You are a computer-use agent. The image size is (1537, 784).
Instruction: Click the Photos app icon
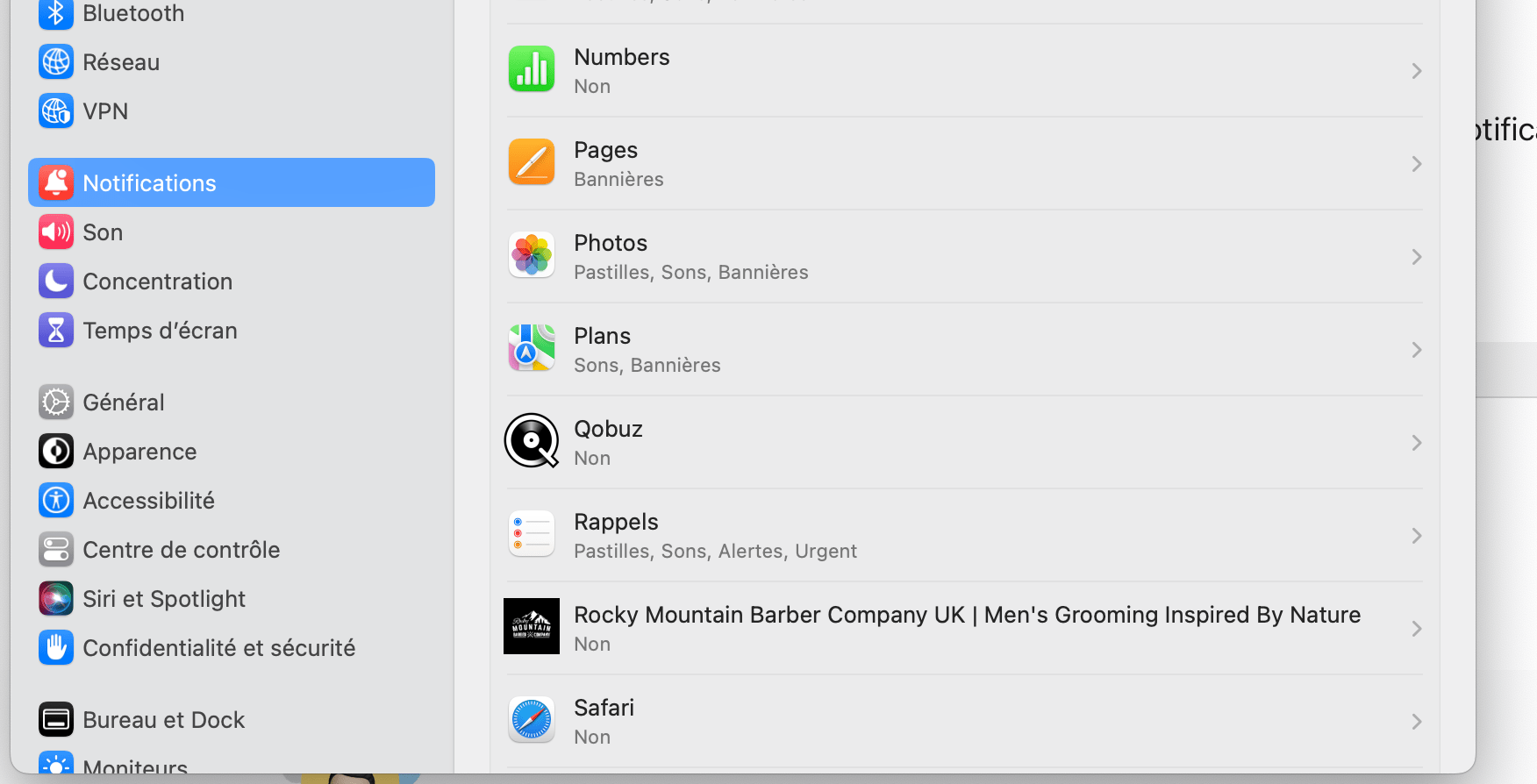click(x=532, y=255)
